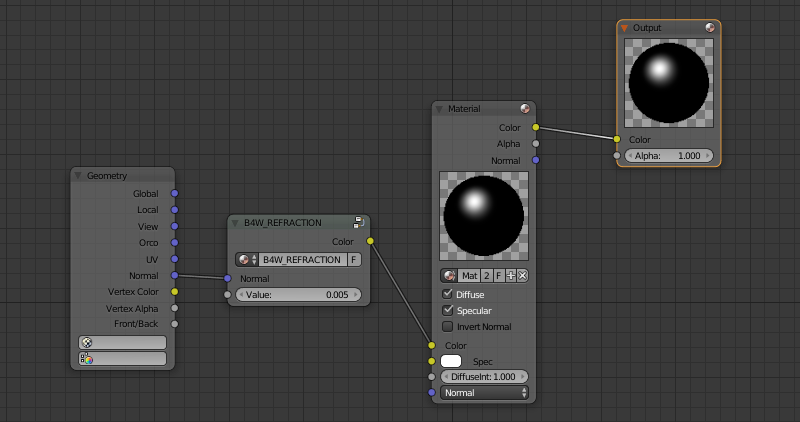Collapse the Geometry node
The height and width of the screenshot is (422, 800).
point(78,175)
